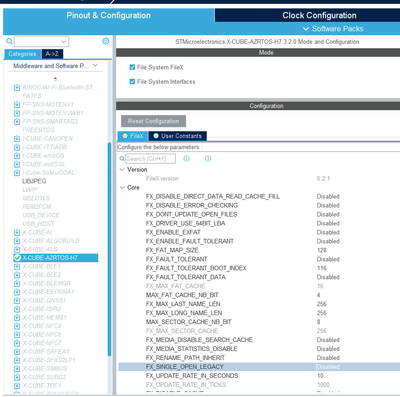Select the FX_MEDIA_STATISTICS_DISABLE parameter
The image size is (400, 397).
click(x=191, y=349)
